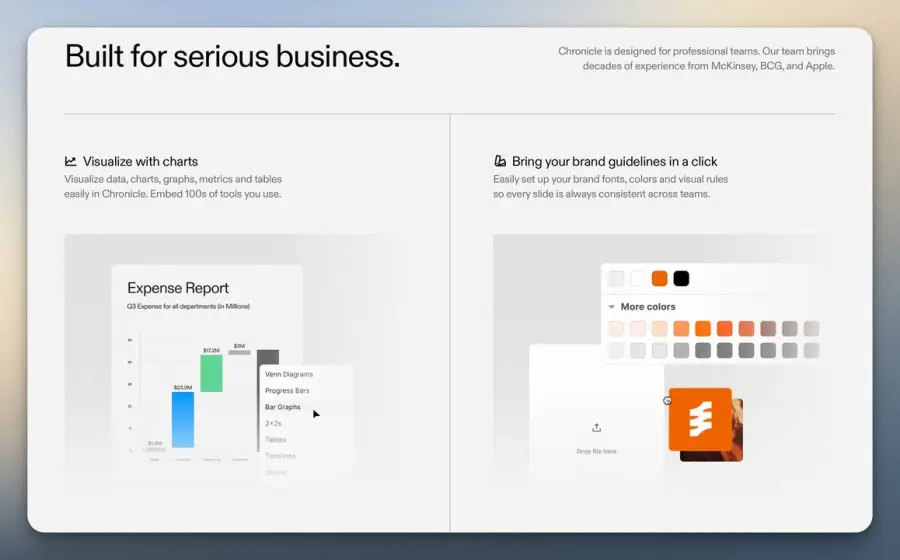
Task: Pick the darkest gray swatch in the gray row
Action: (724, 351)
